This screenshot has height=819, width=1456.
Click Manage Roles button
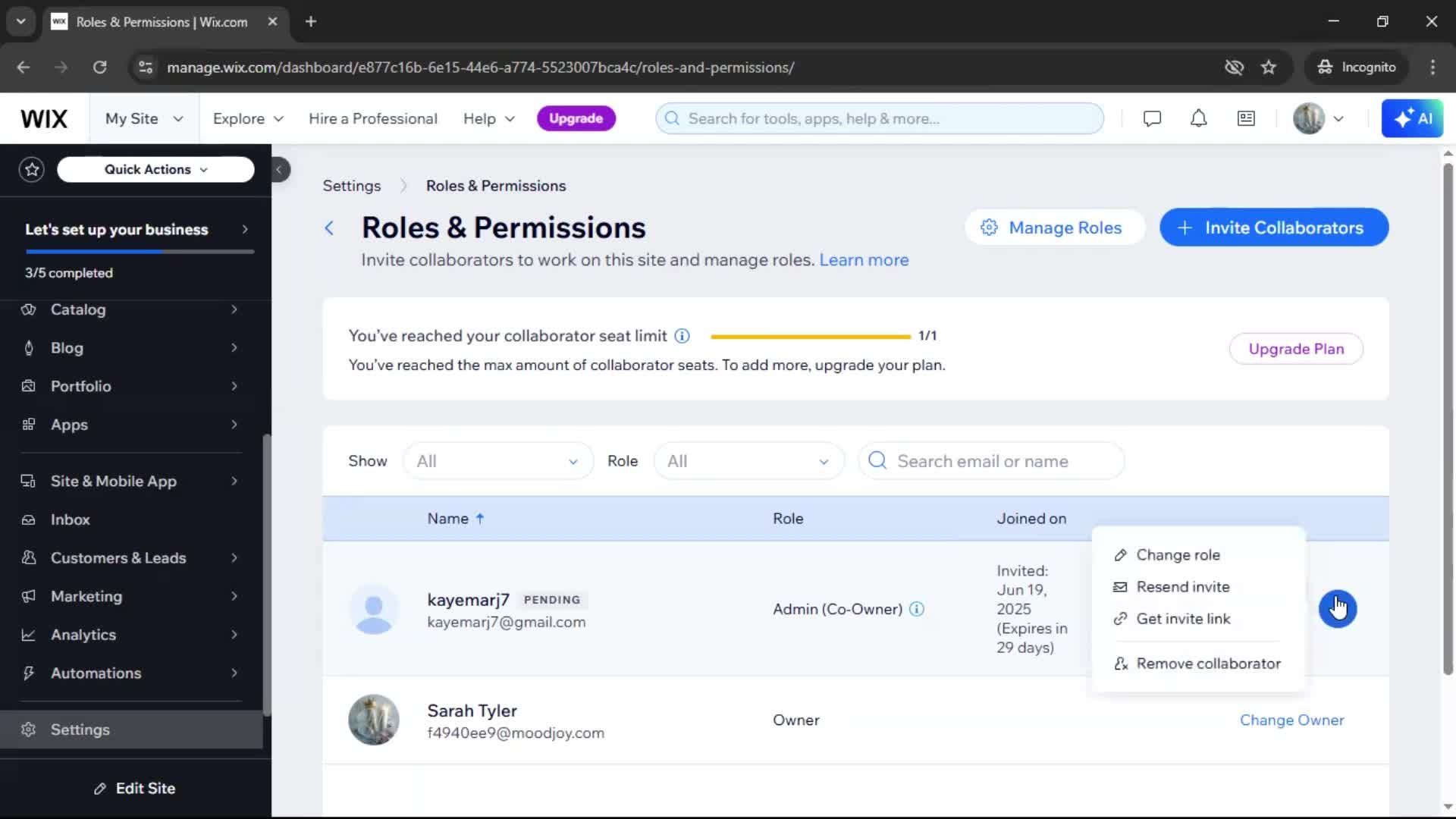[x=1053, y=228]
